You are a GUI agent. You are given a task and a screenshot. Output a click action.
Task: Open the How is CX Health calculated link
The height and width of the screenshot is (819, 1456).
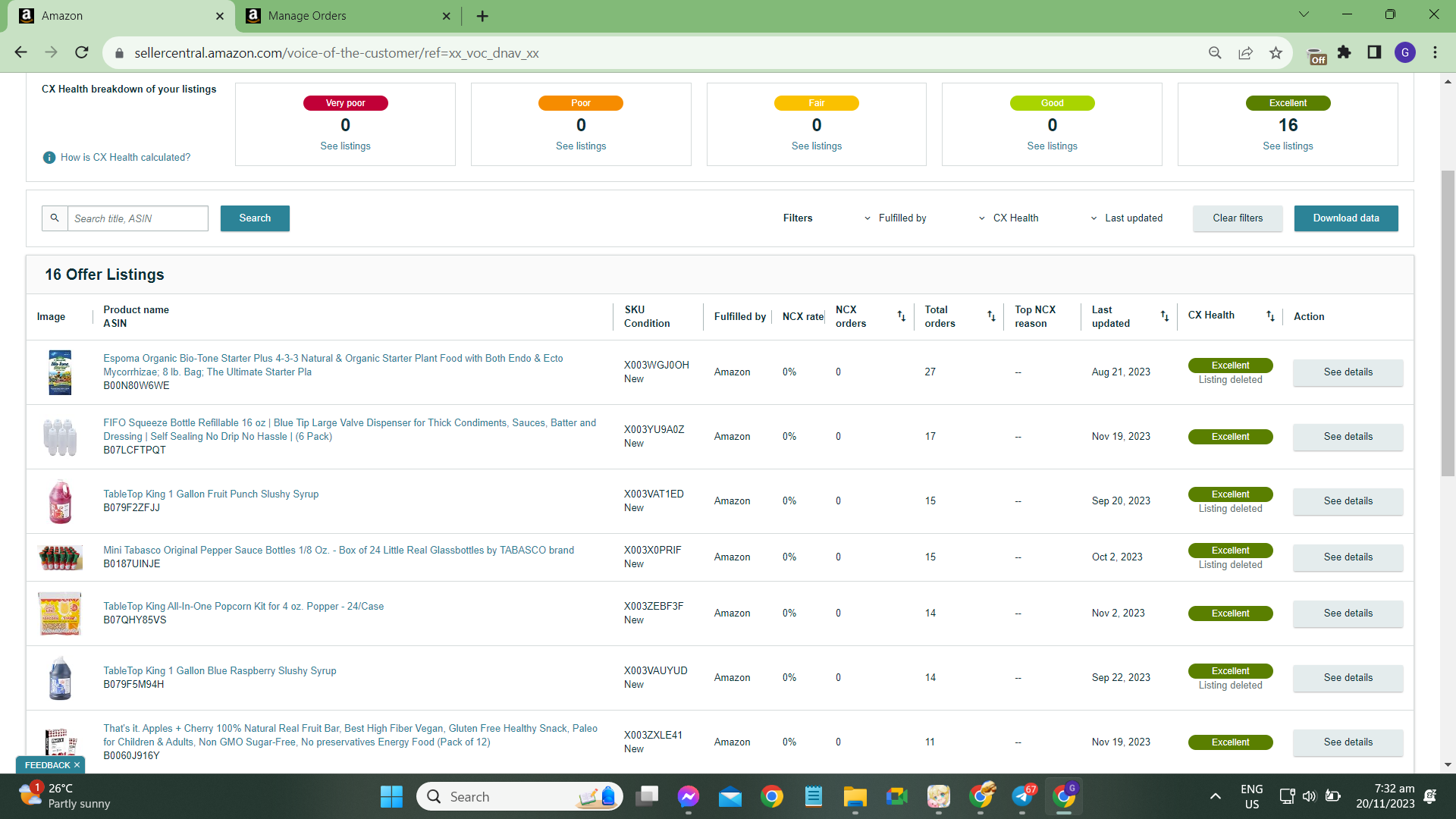(125, 158)
